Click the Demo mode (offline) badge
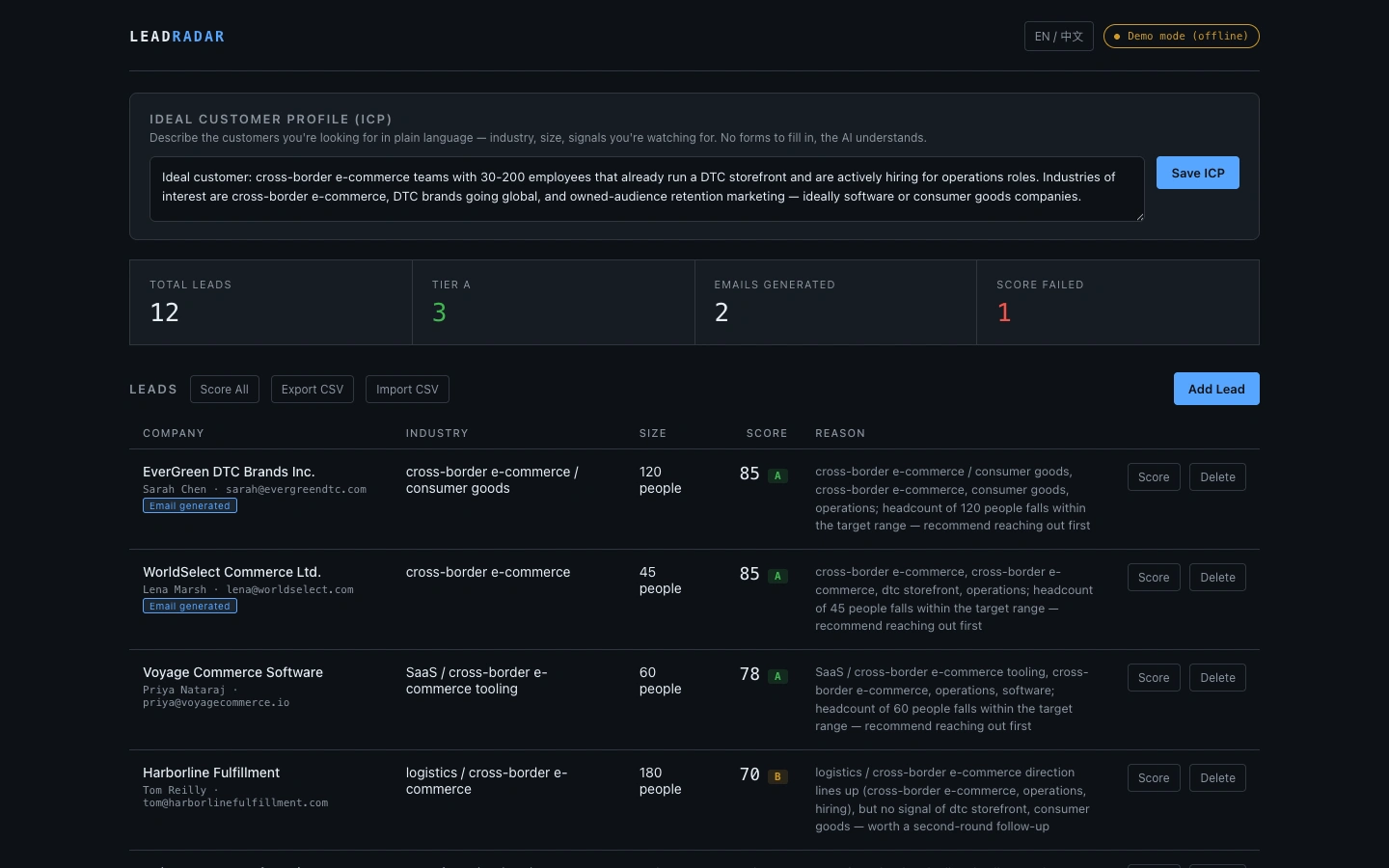This screenshot has height=868, width=1389. 1181,37
